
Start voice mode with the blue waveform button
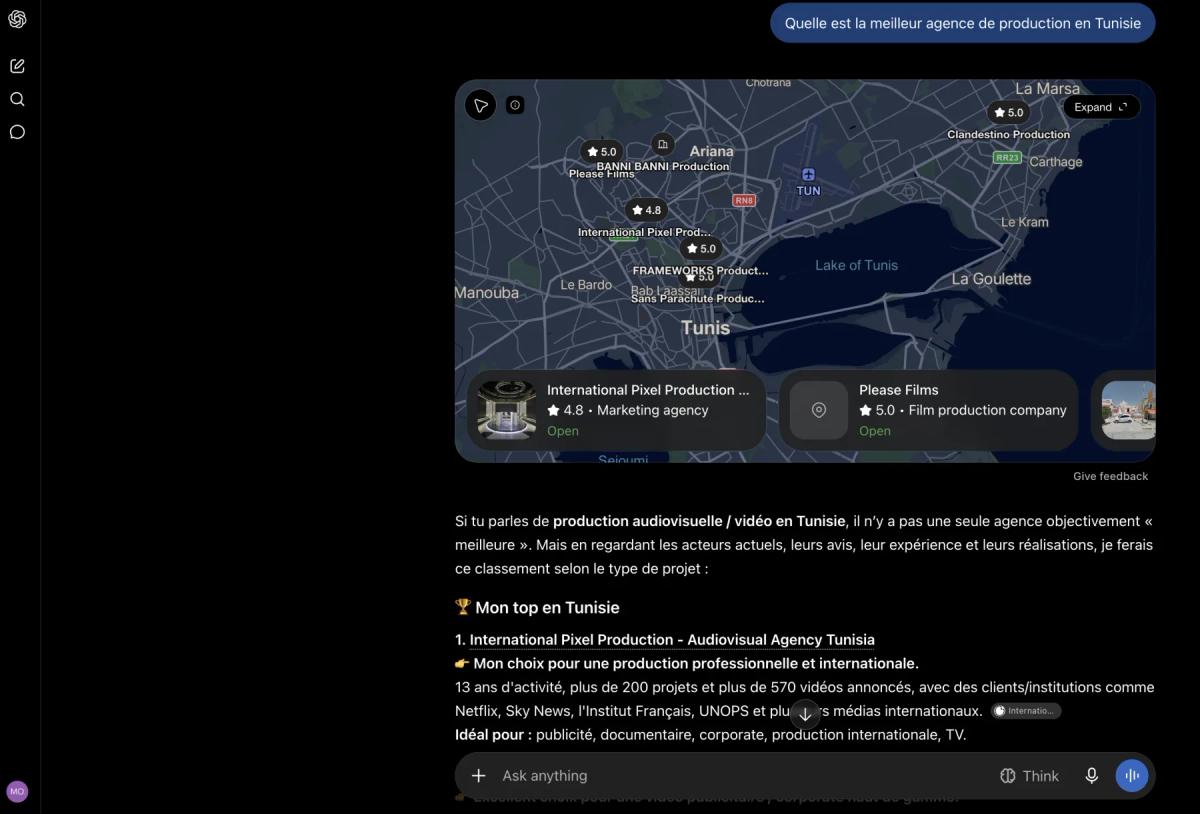pos(1132,775)
